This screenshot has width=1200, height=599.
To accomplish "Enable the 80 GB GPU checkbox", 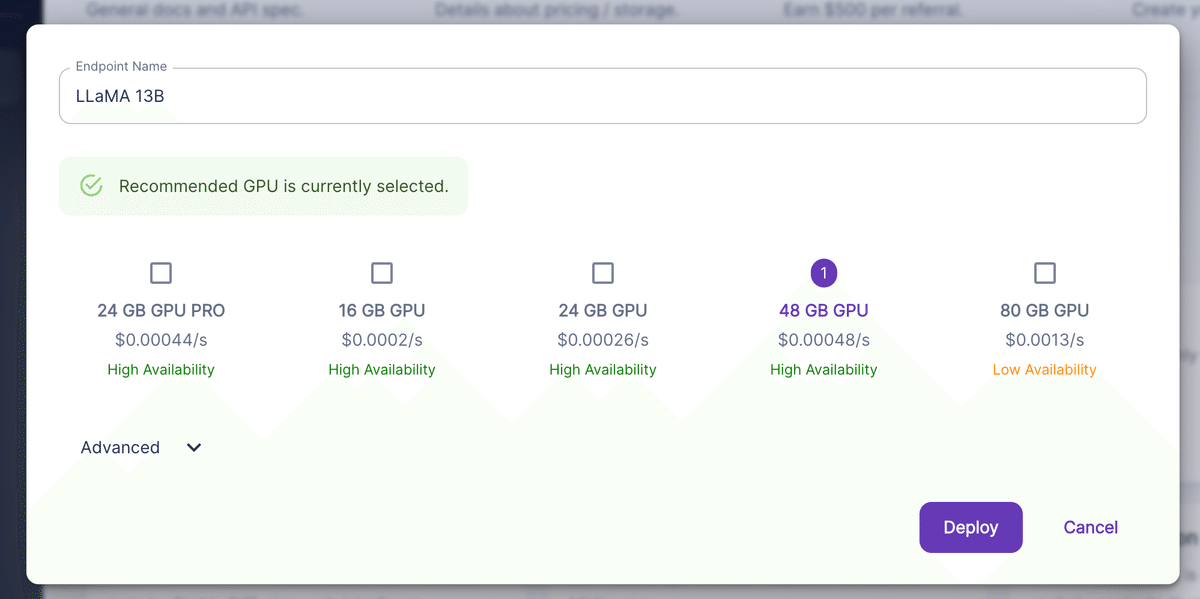I will click(x=1044, y=273).
